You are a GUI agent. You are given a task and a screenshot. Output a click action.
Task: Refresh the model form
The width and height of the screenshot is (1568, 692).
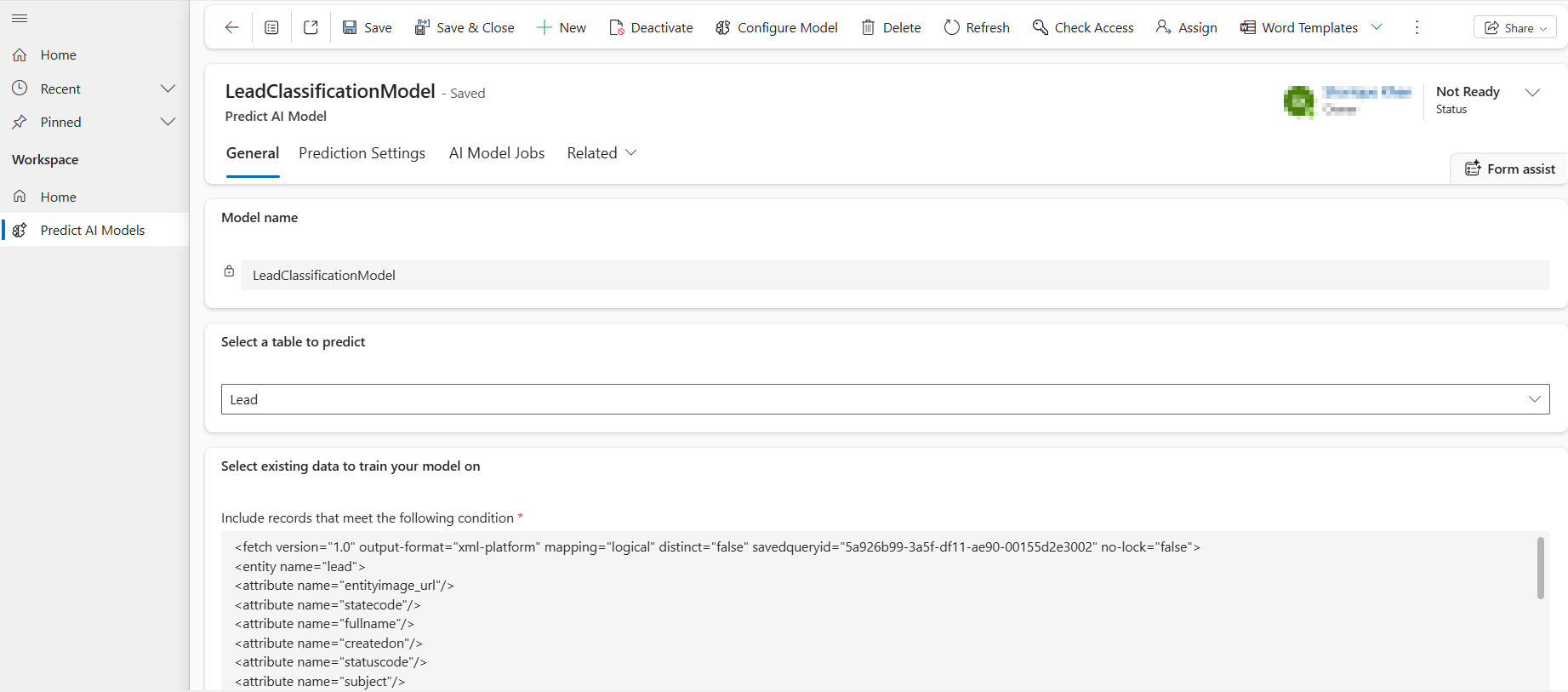tap(977, 27)
